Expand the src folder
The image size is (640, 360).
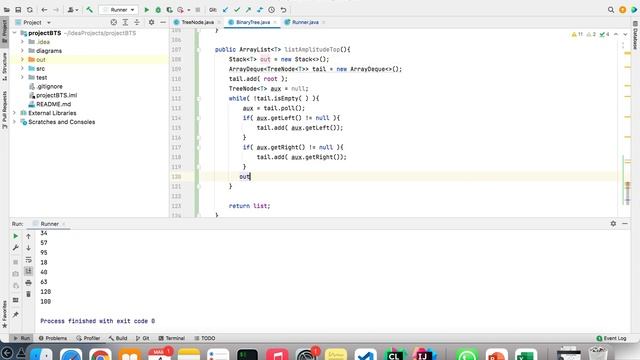tap(22, 69)
